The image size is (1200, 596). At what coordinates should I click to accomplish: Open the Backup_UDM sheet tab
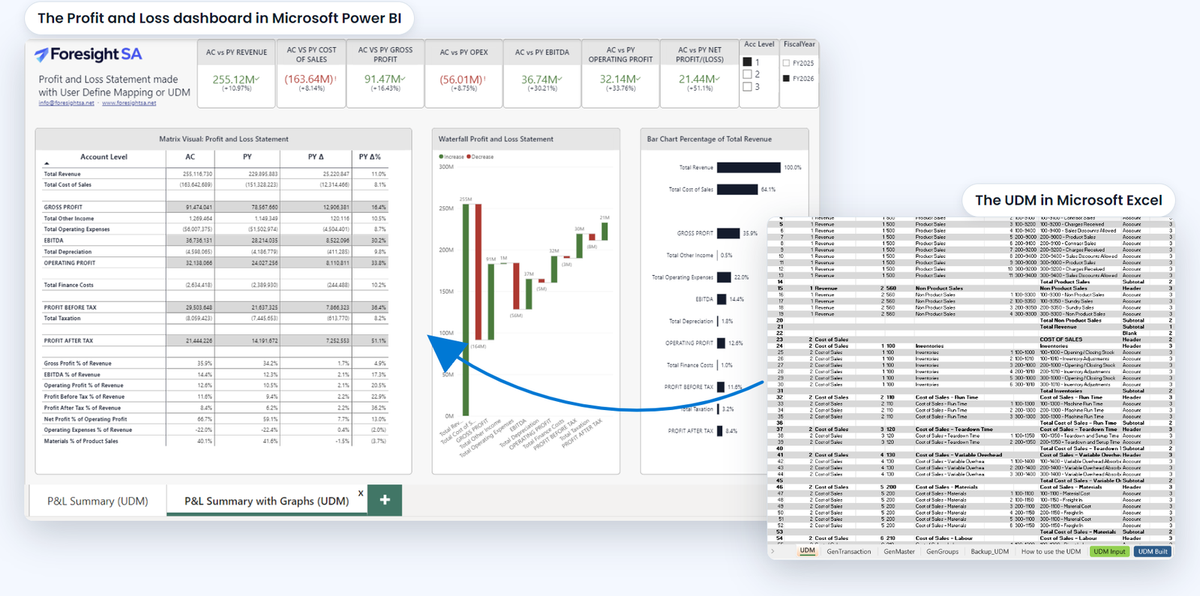pyautogui.click(x=989, y=551)
